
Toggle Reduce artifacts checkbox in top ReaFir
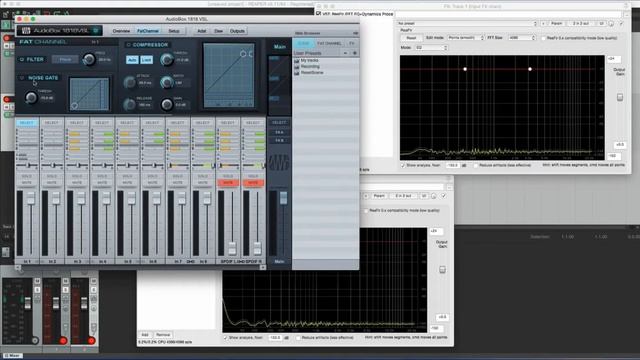coord(476,165)
